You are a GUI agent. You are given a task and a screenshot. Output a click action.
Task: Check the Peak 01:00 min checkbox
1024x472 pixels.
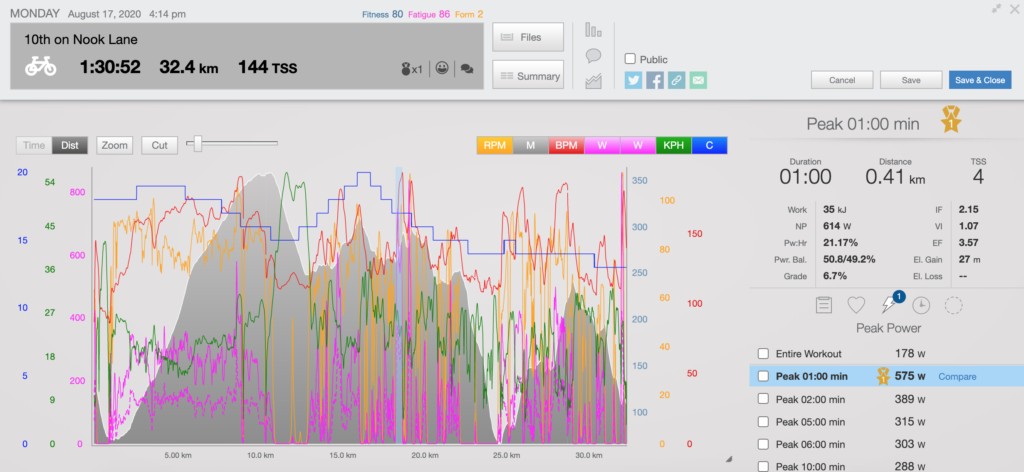[x=763, y=376]
